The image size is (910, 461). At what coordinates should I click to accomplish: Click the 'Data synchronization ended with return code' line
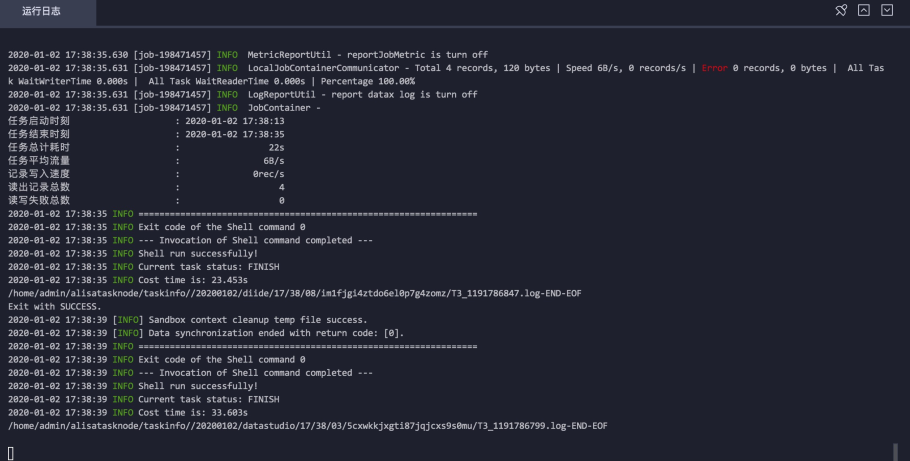[x=206, y=333]
